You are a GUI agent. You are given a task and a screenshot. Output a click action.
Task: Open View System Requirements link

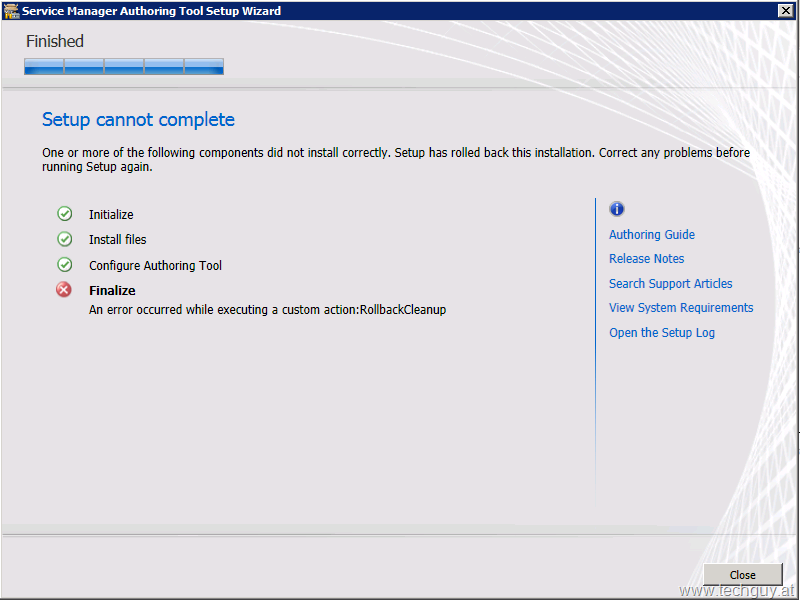click(x=681, y=308)
